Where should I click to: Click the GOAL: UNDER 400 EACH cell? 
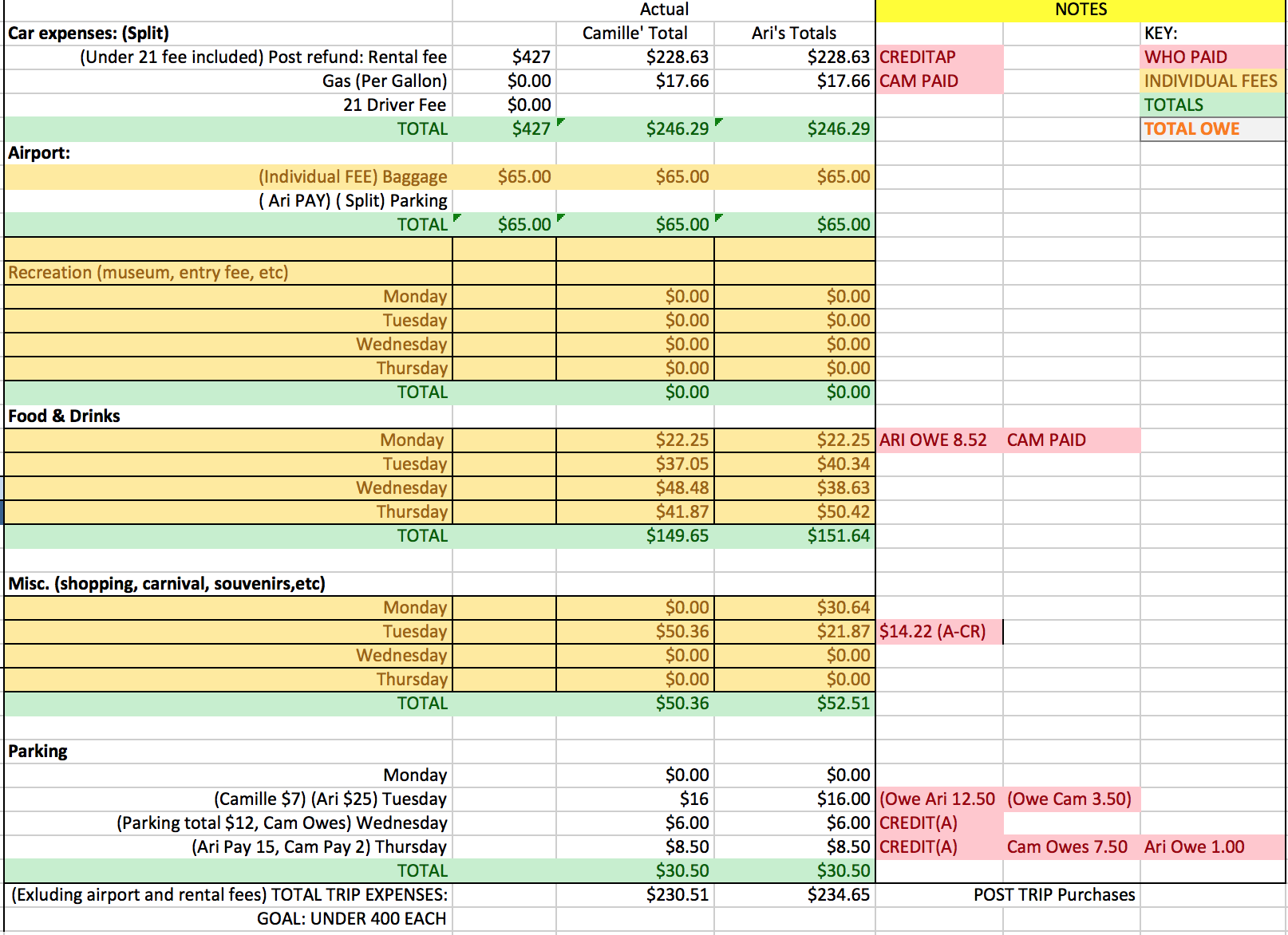tap(228, 919)
